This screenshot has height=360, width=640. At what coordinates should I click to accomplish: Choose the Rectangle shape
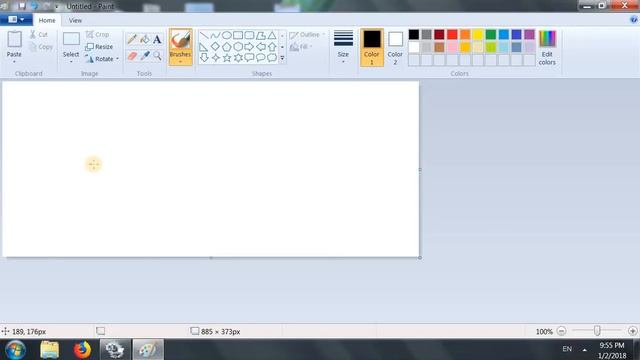238,36
